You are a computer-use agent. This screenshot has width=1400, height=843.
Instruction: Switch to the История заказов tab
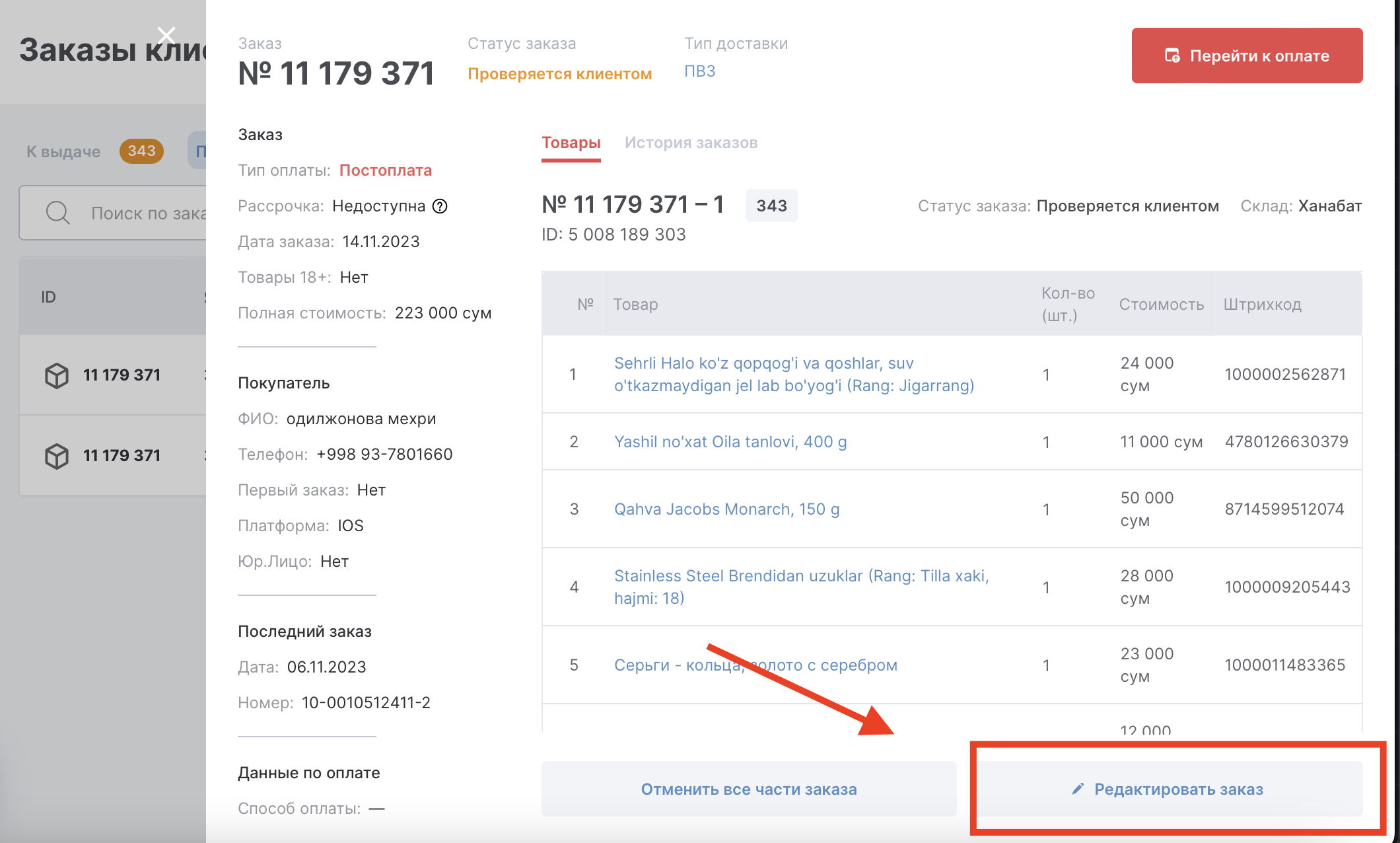click(x=691, y=143)
